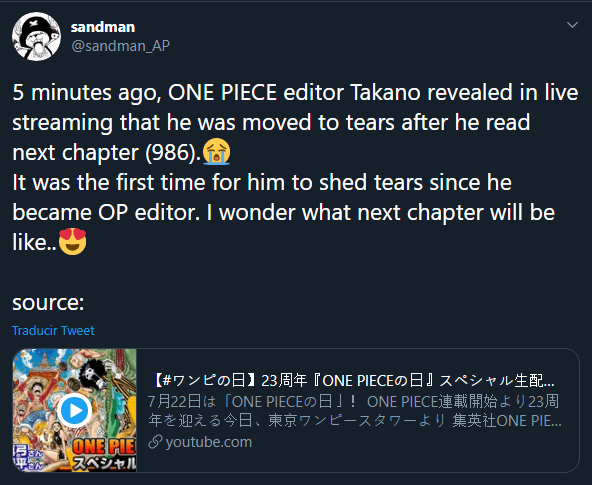Click the second description line of card
The height and width of the screenshot is (485, 592).
(355, 420)
